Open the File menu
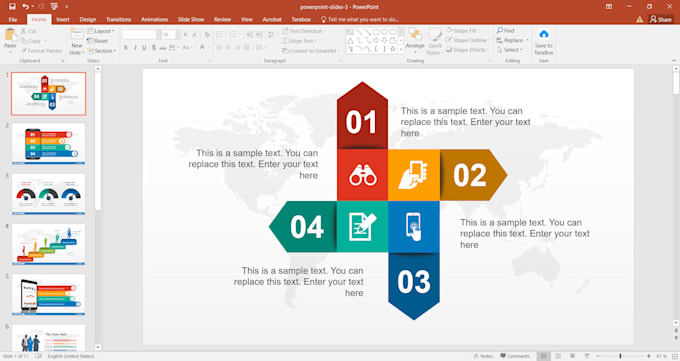 pos(13,20)
